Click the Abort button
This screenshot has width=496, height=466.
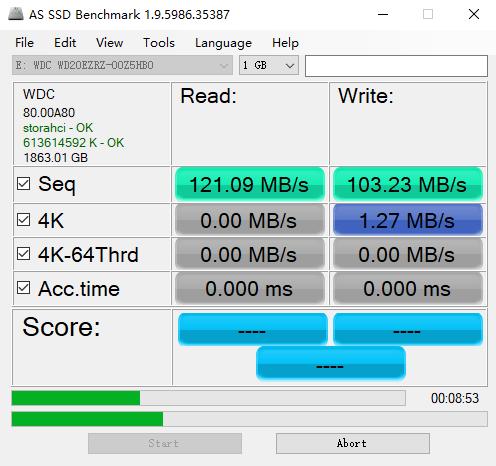353,443
